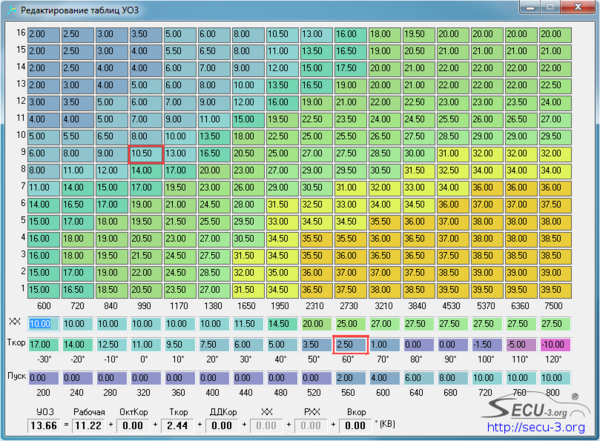
Task: Select the red-outlined 2.50 Ткор cell
Action: pos(351,345)
